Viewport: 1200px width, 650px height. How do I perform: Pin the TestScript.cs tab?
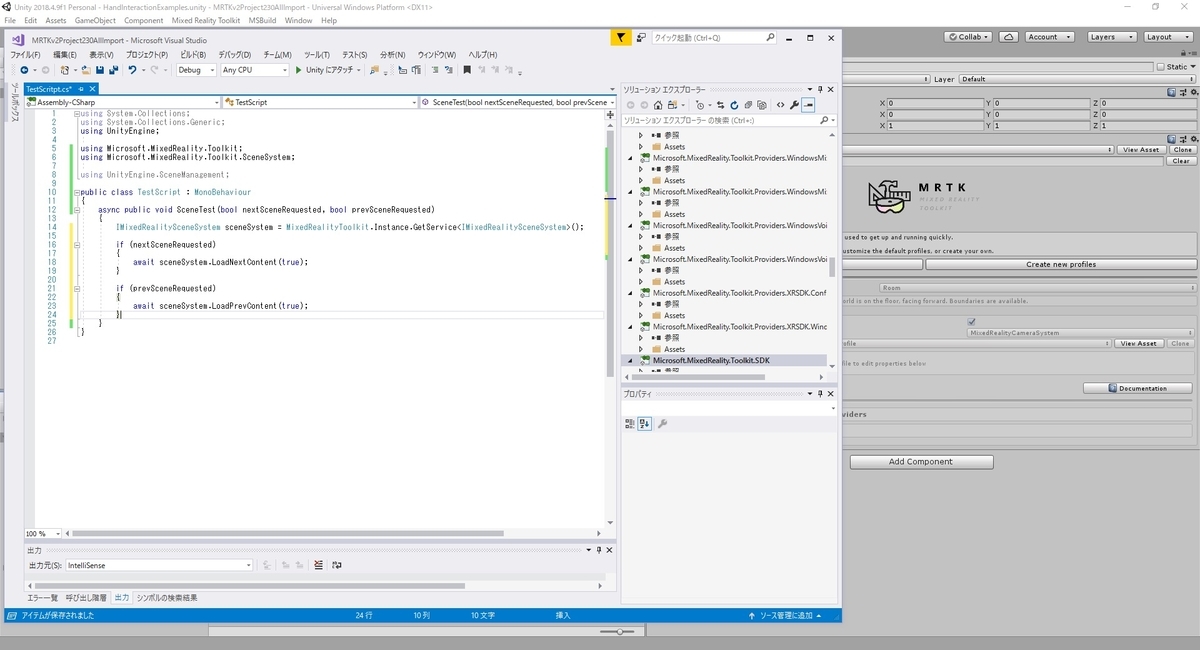81,89
